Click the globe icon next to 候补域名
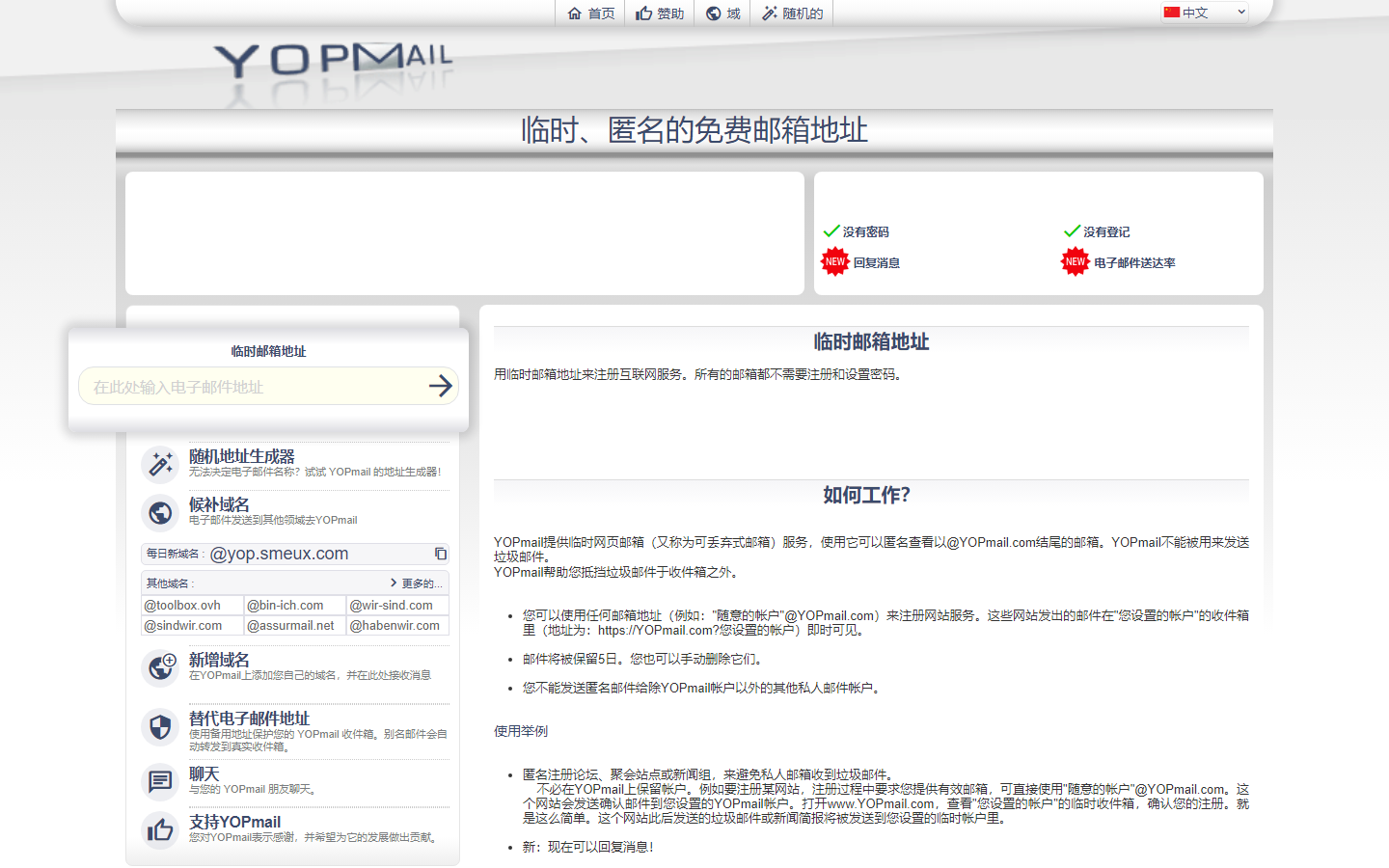 click(160, 512)
